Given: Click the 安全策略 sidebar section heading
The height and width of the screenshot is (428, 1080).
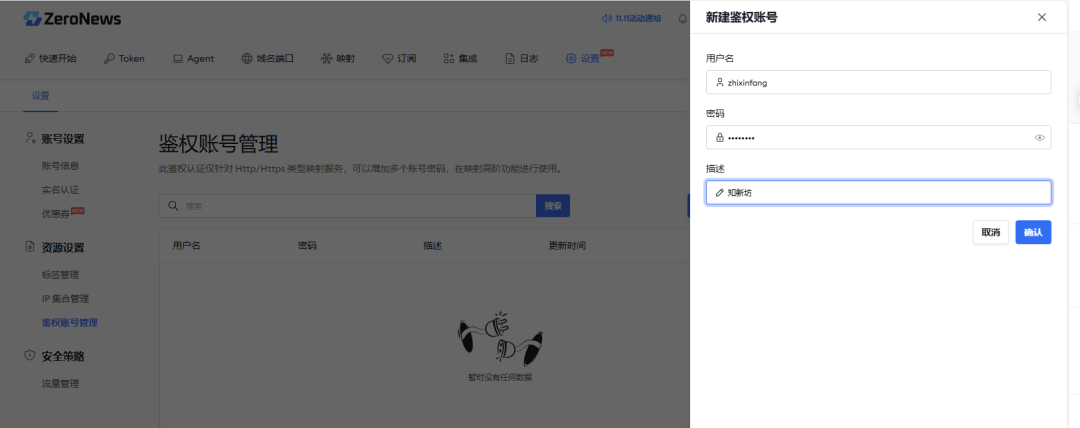Looking at the screenshot, I should (63, 356).
